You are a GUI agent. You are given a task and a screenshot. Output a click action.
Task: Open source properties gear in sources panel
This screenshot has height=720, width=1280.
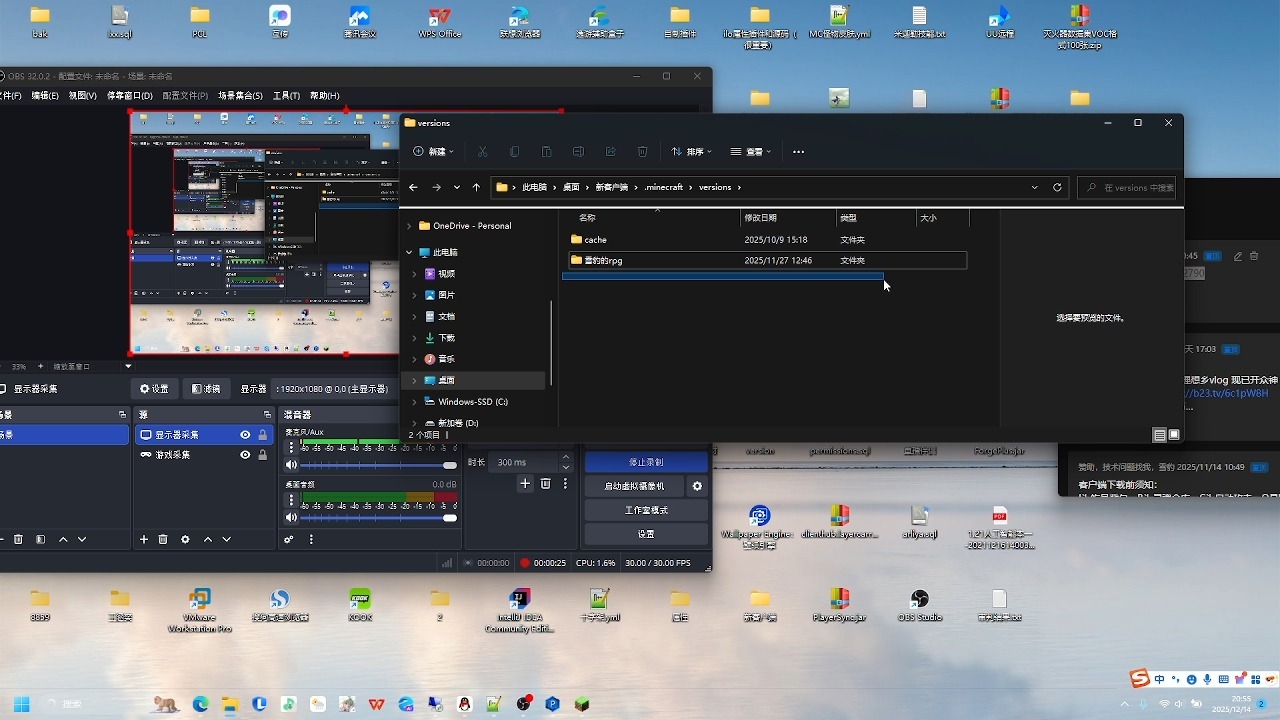click(185, 539)
